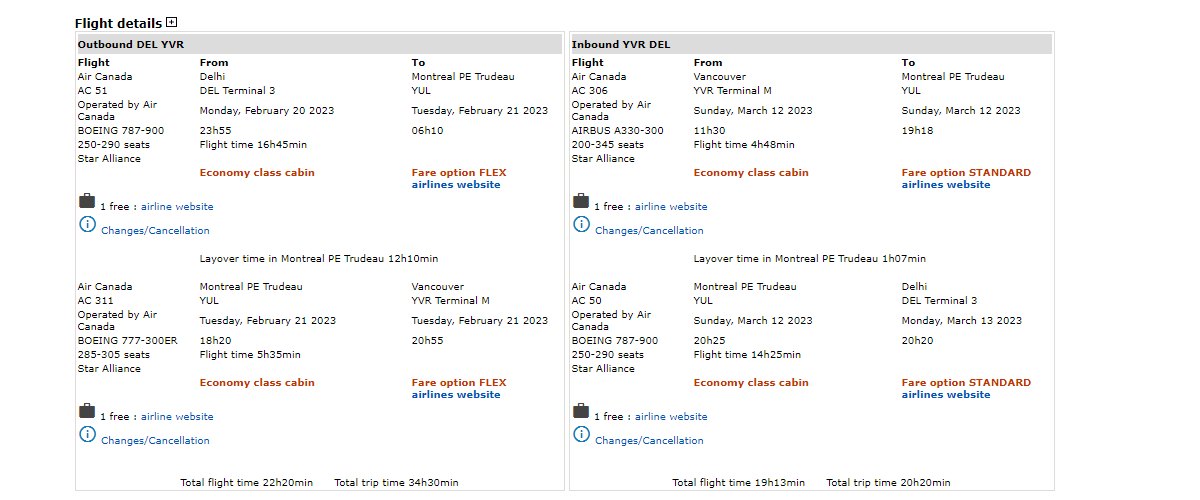Image resolution: width=1200 pixels, height=500 pixels.
Task: Open the baggage airline website link for AC 311
Action: pos(177,417)
